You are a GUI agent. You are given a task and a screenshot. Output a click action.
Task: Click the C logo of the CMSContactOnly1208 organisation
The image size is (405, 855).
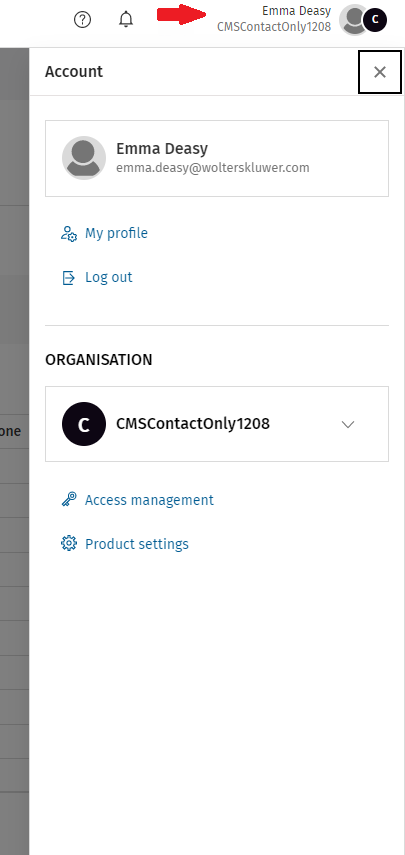tap(84, 424)
